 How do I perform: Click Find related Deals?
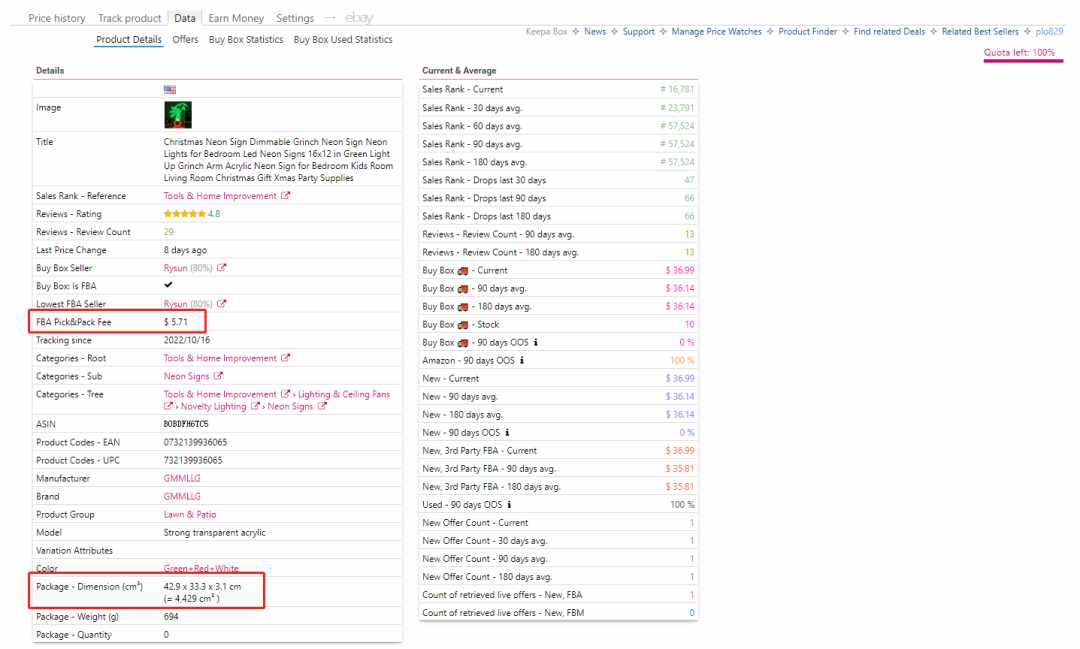coord(889,32)
